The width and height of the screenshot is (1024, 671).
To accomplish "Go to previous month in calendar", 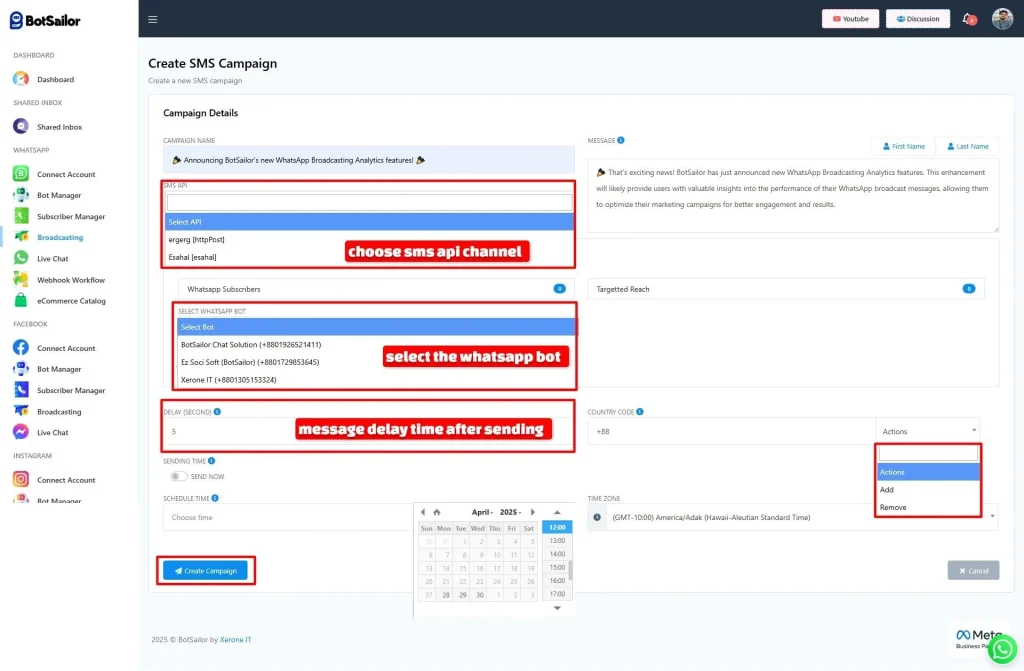I will (423, 512).
